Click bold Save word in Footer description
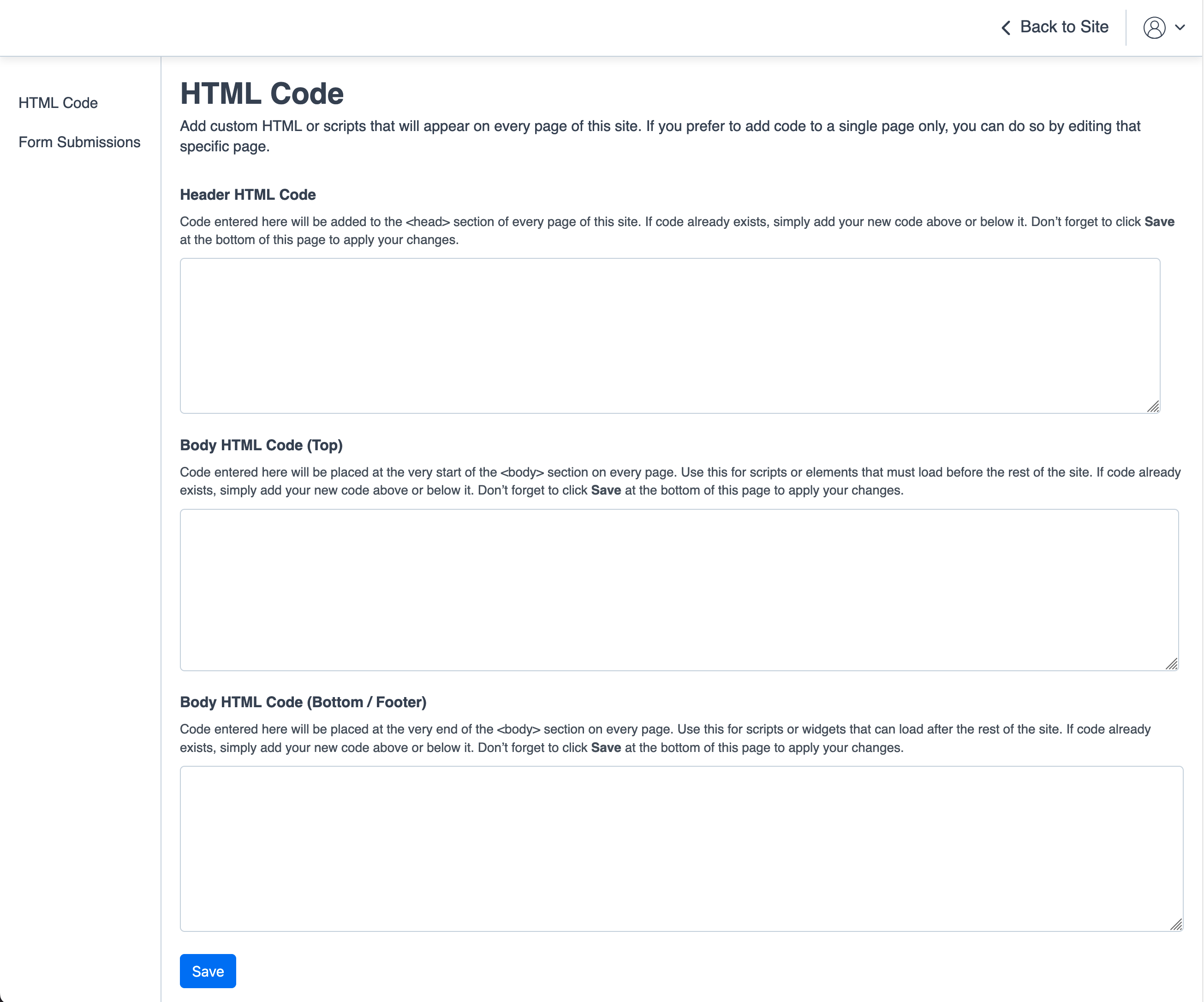Image resolution: width=1204 pixels, height=1002 pixels. [x=606, y=747]
